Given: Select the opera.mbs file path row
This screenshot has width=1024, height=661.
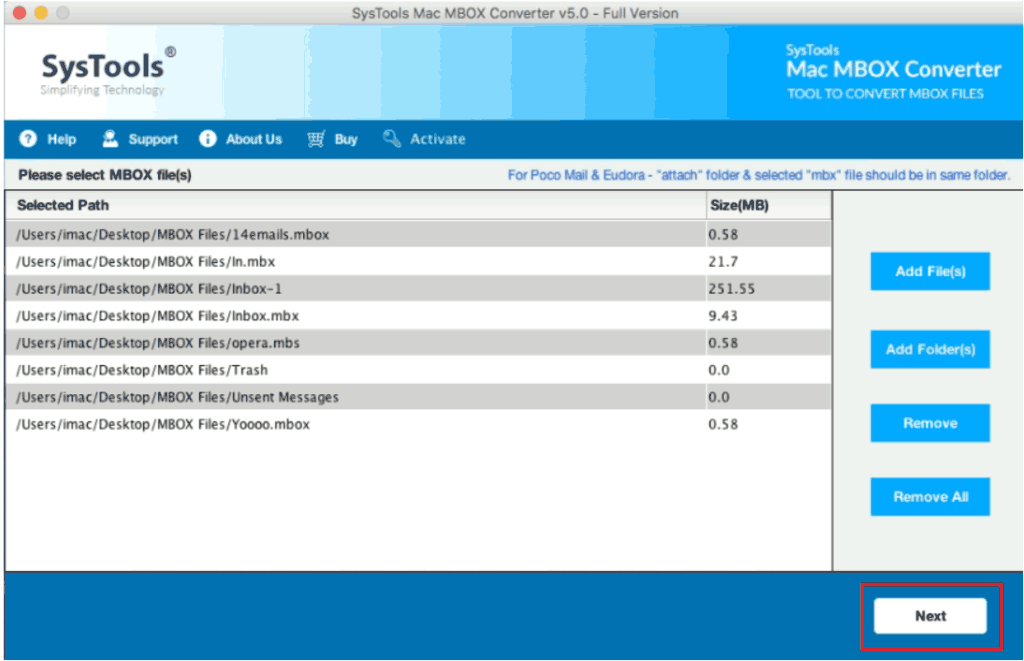Looking at the screenshot, I should point(419,343).
